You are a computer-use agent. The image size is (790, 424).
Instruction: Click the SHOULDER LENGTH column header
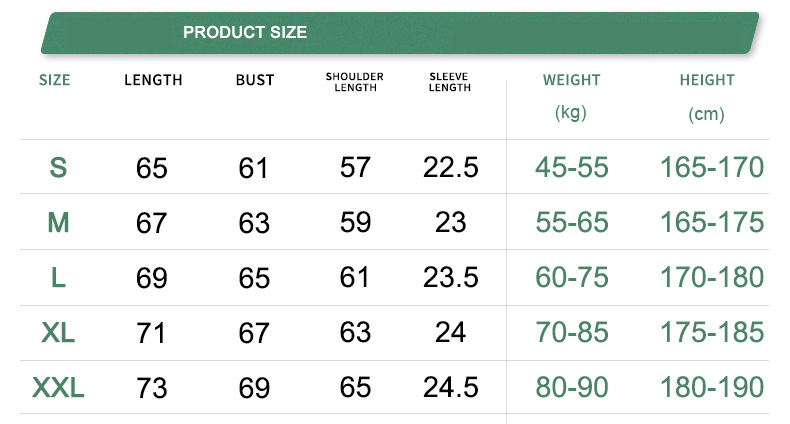[x=355, y=82]
